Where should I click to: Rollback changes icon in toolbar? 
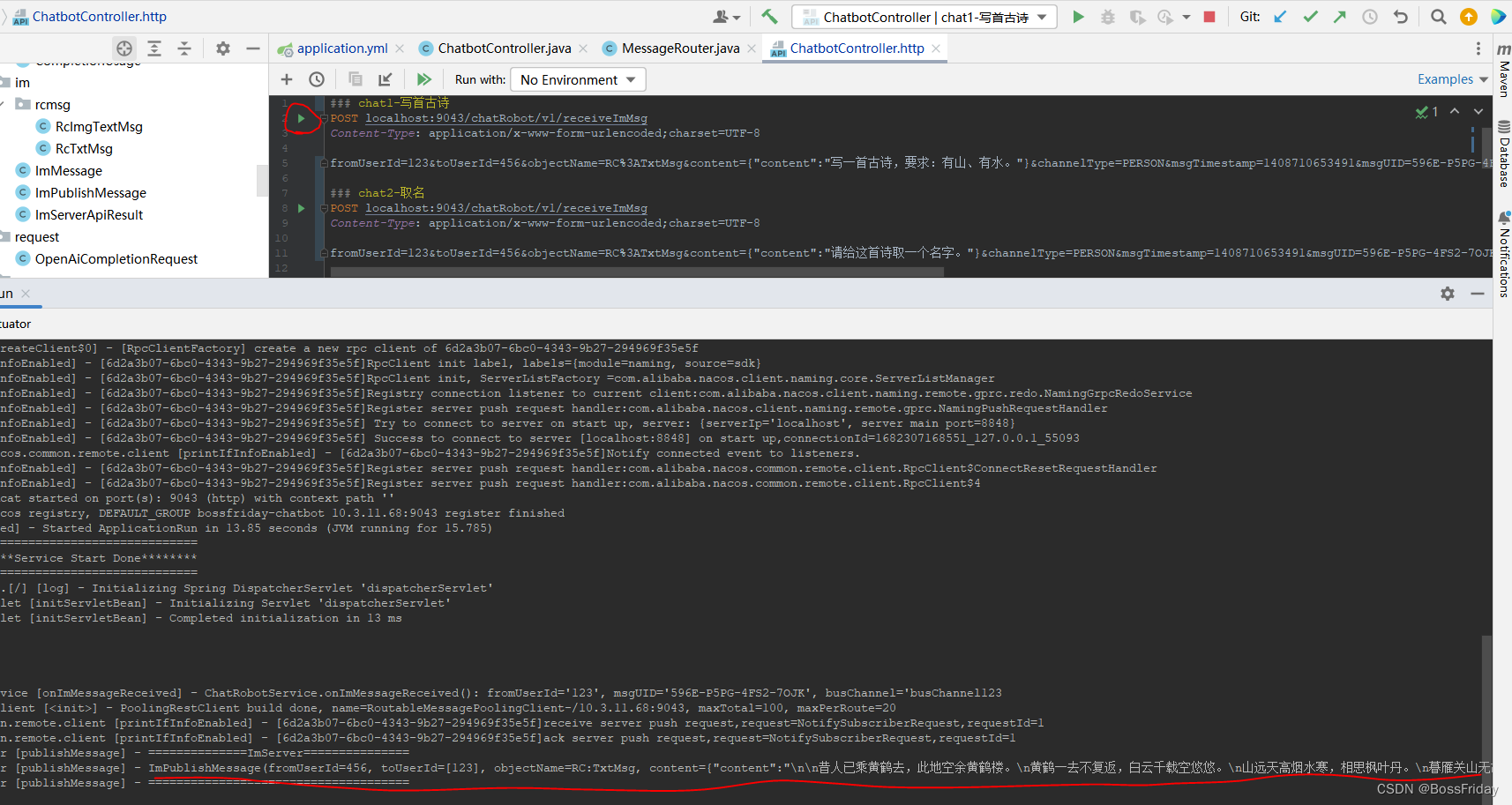(x=1400, y=17)
